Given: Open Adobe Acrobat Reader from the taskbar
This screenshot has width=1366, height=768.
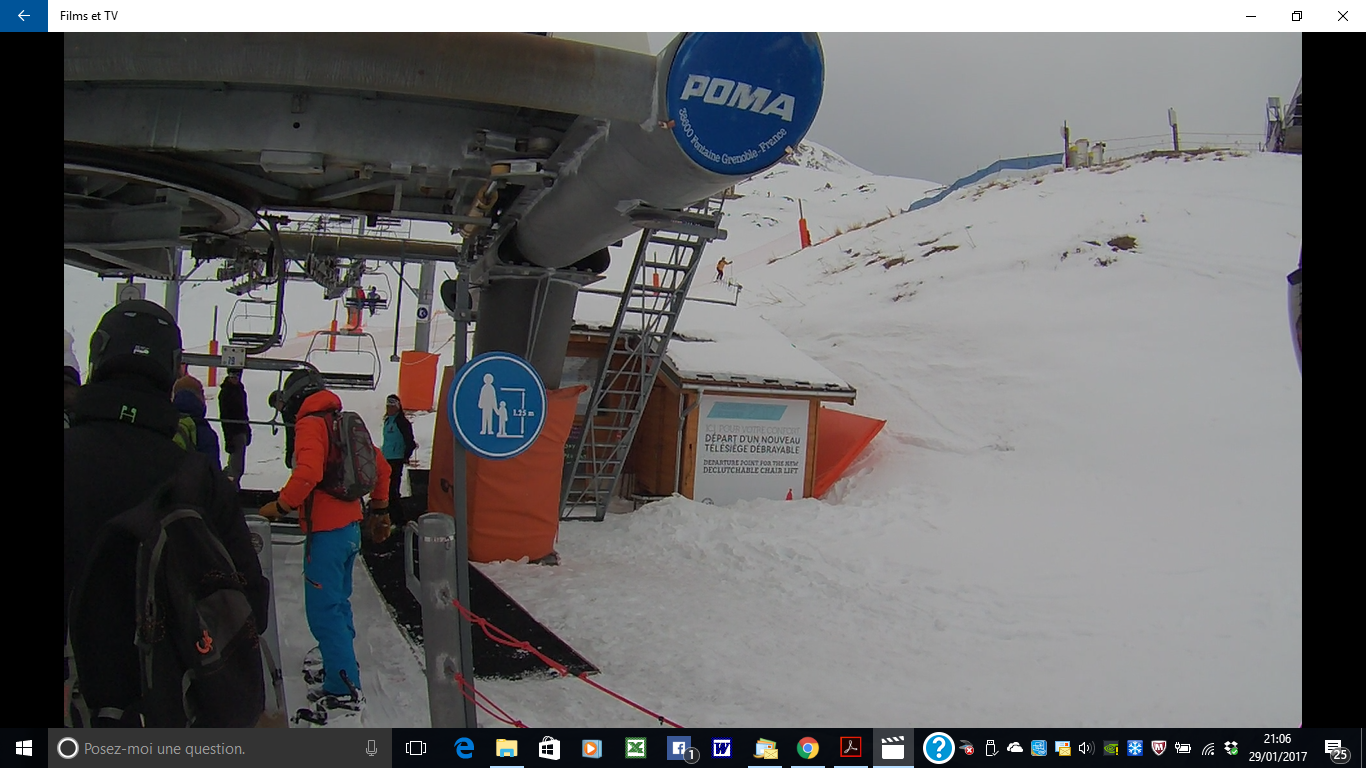Looking at the screenshot, I should coord(850,748).
